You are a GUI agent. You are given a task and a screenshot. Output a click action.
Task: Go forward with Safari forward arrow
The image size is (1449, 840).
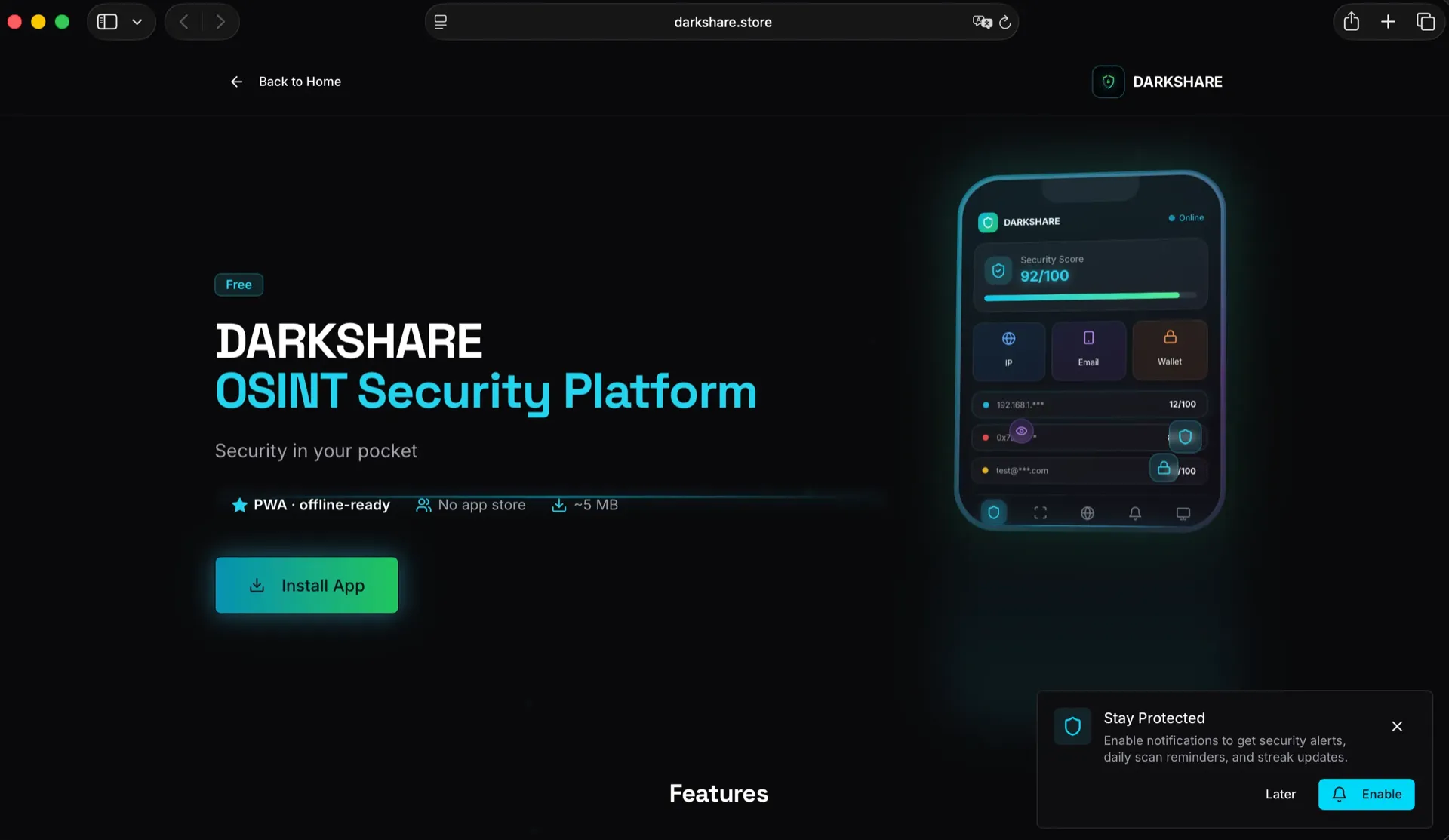[x=220, y=22]
